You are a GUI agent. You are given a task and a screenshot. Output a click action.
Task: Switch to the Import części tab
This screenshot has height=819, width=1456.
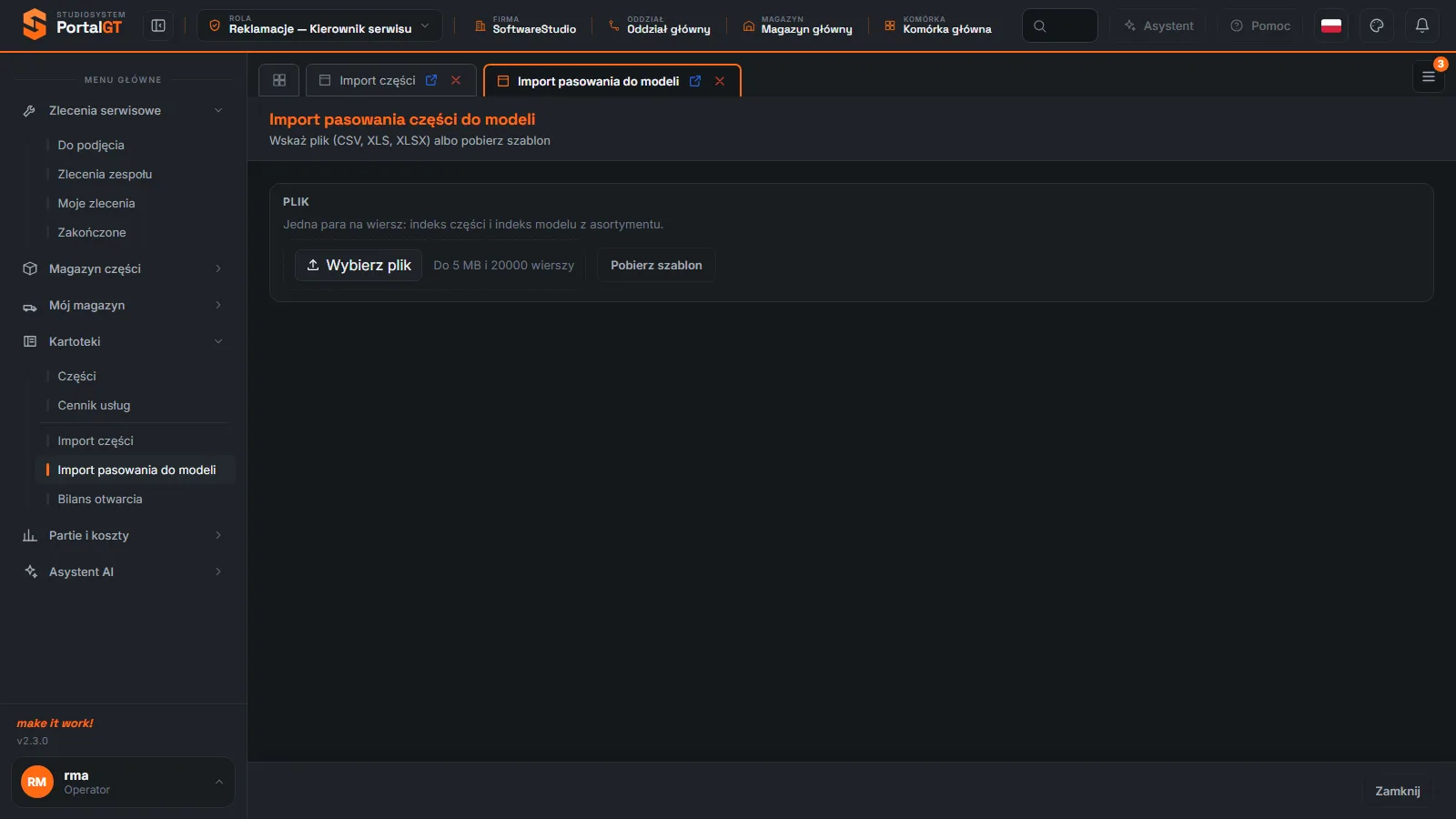(377, 80)
